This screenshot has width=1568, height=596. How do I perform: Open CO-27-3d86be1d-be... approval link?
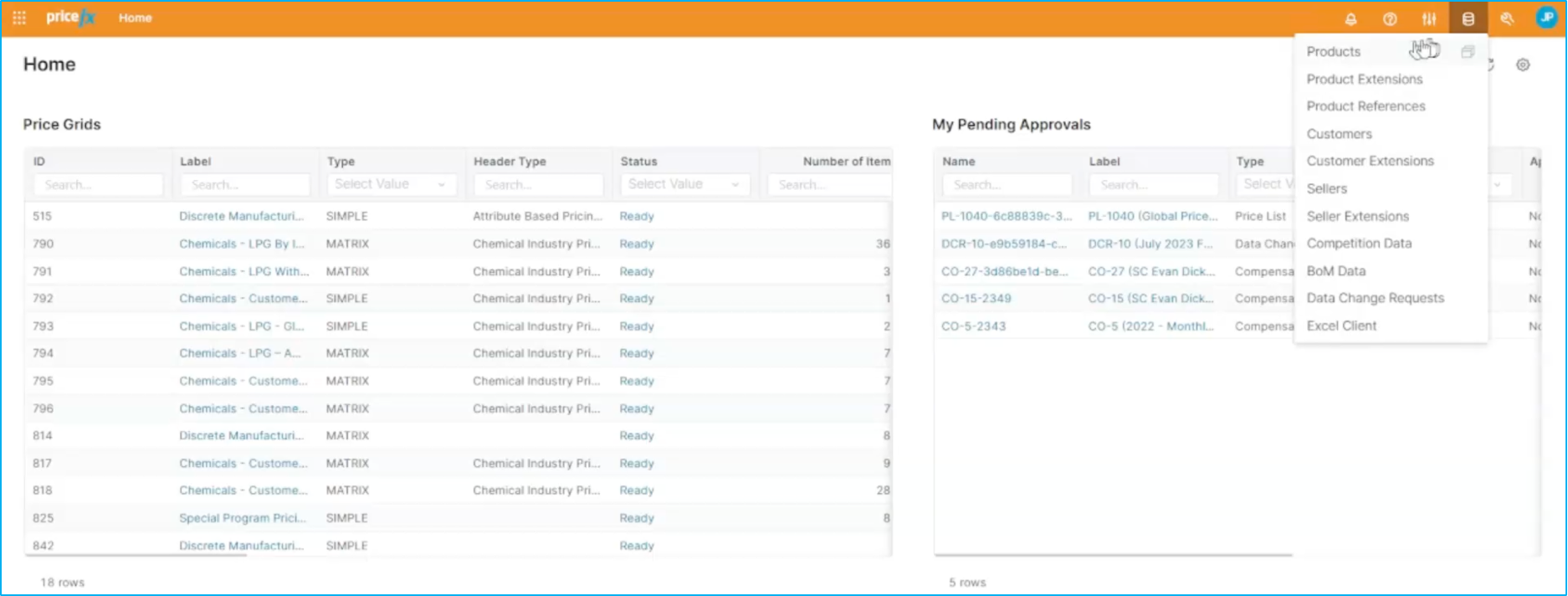[1004, 271]
